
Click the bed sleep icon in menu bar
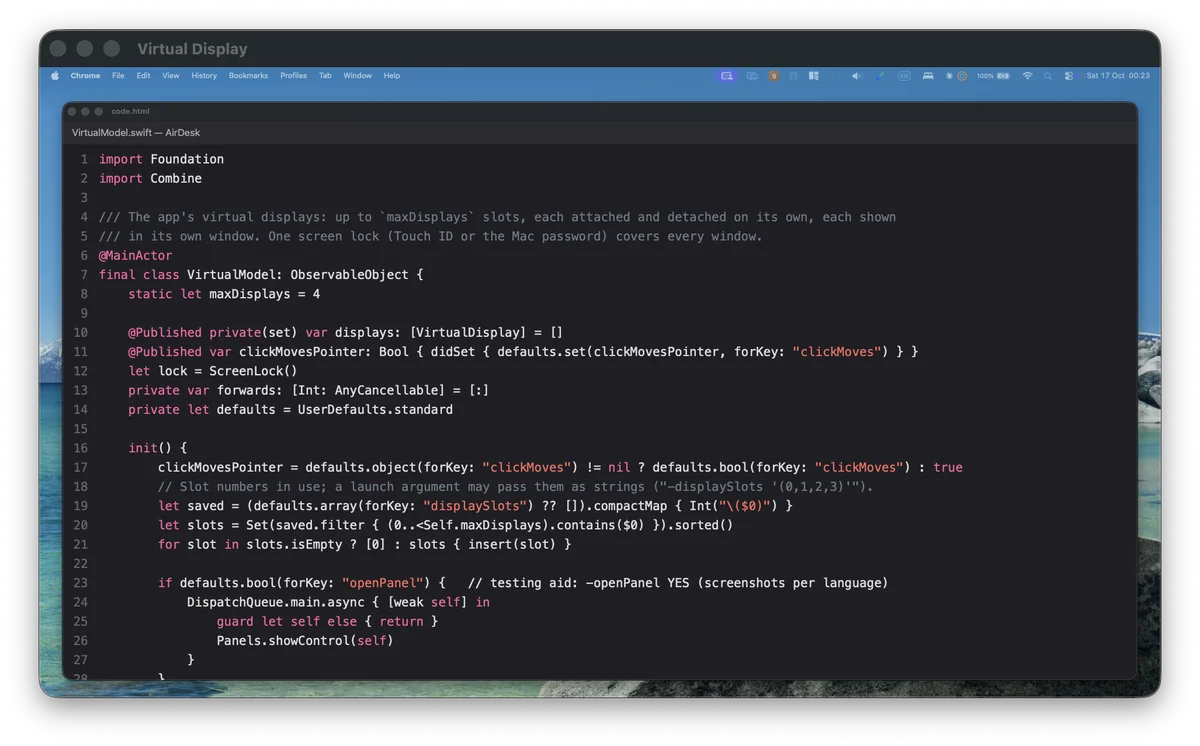point(928,76)
